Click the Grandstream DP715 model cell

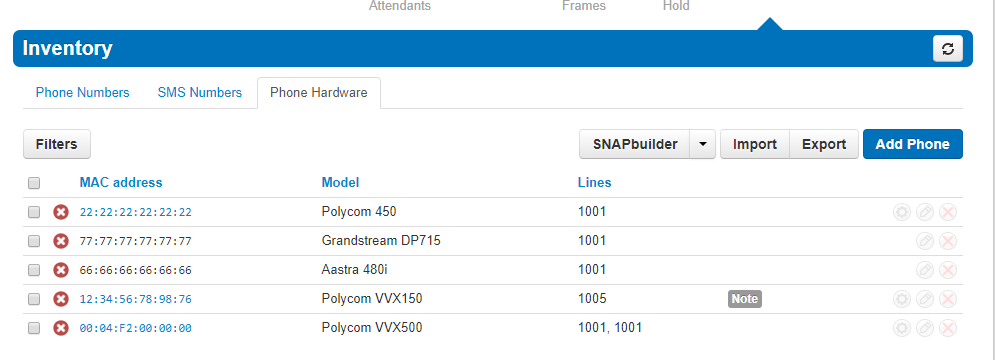click(381, 241)
